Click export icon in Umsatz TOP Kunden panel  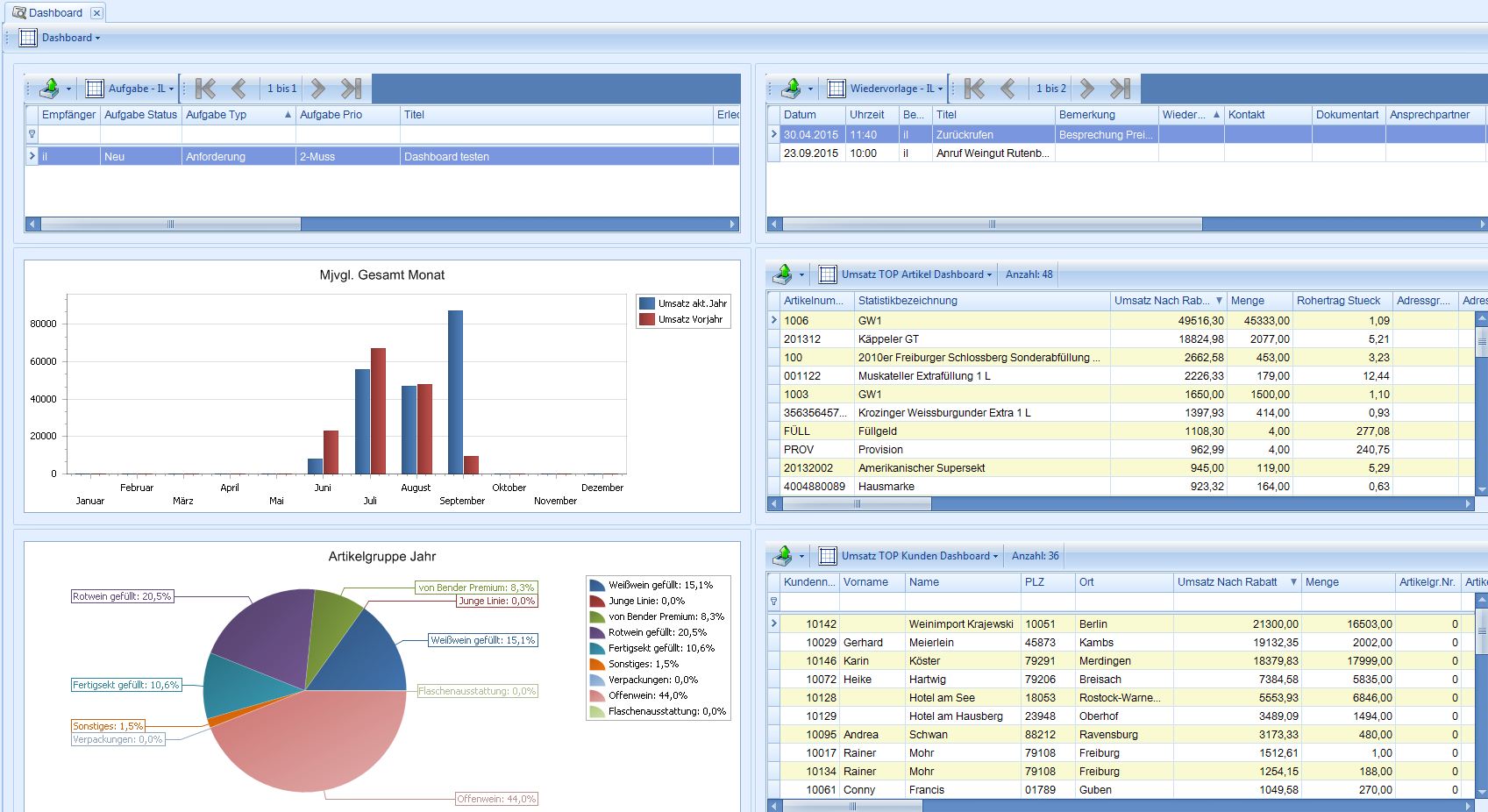click(x=783, y=555)
